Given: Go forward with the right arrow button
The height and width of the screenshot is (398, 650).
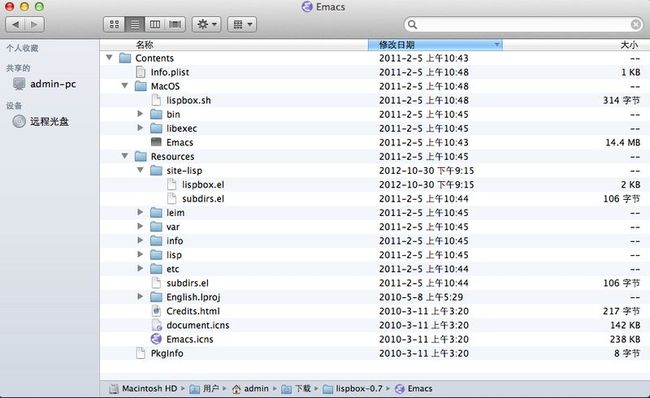Looking at the screenshot, I should pyautogui.click(x=34, y=24).
